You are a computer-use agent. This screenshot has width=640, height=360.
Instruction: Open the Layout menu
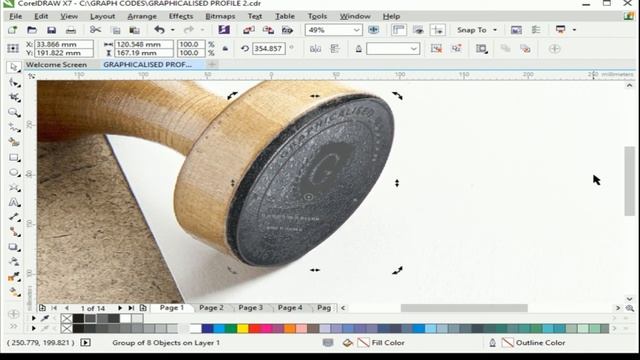tap(102, 16)
